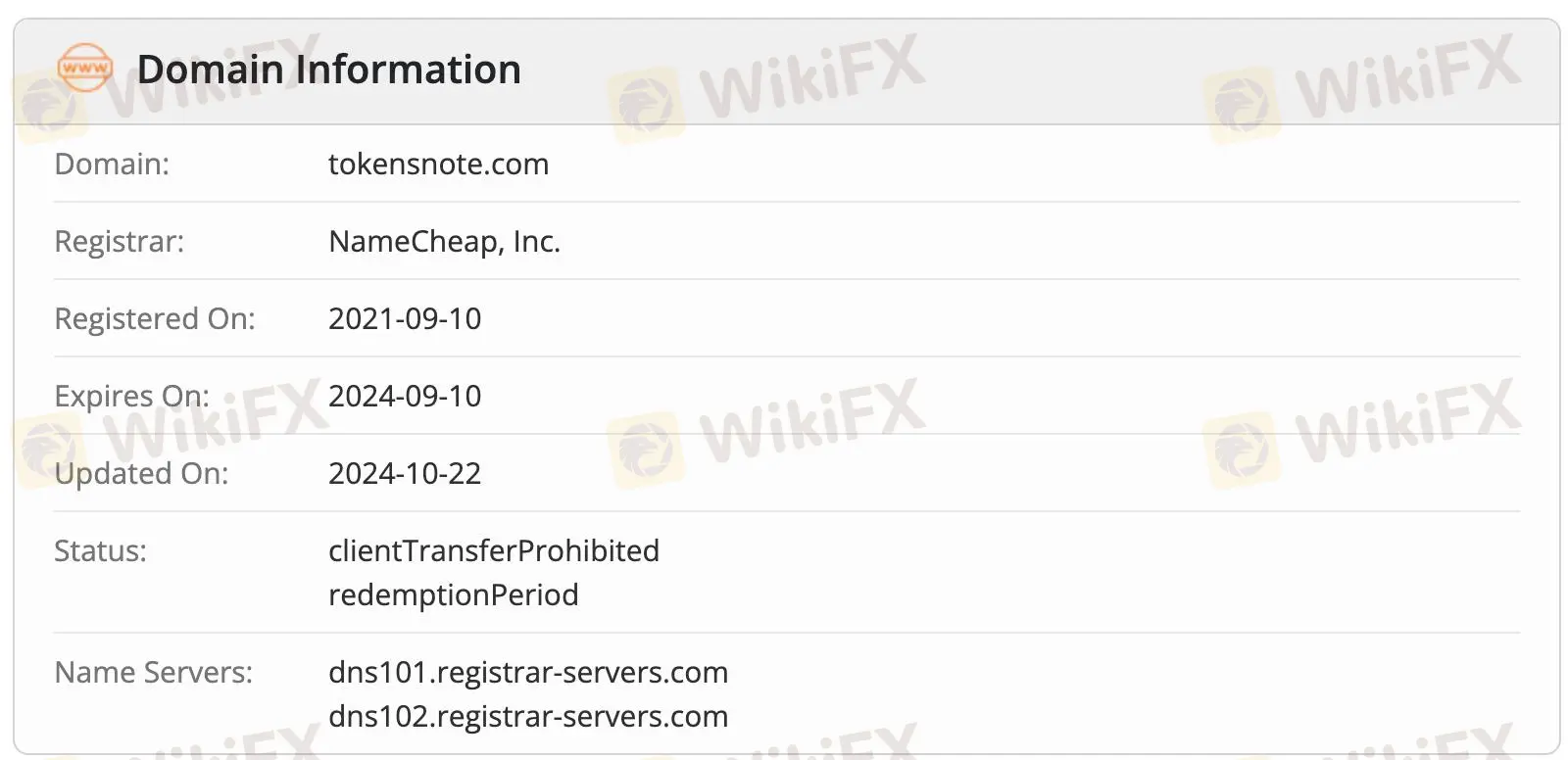Click the Updated On date 2024-10-22

pyautogui.click(x=405, y=473)
